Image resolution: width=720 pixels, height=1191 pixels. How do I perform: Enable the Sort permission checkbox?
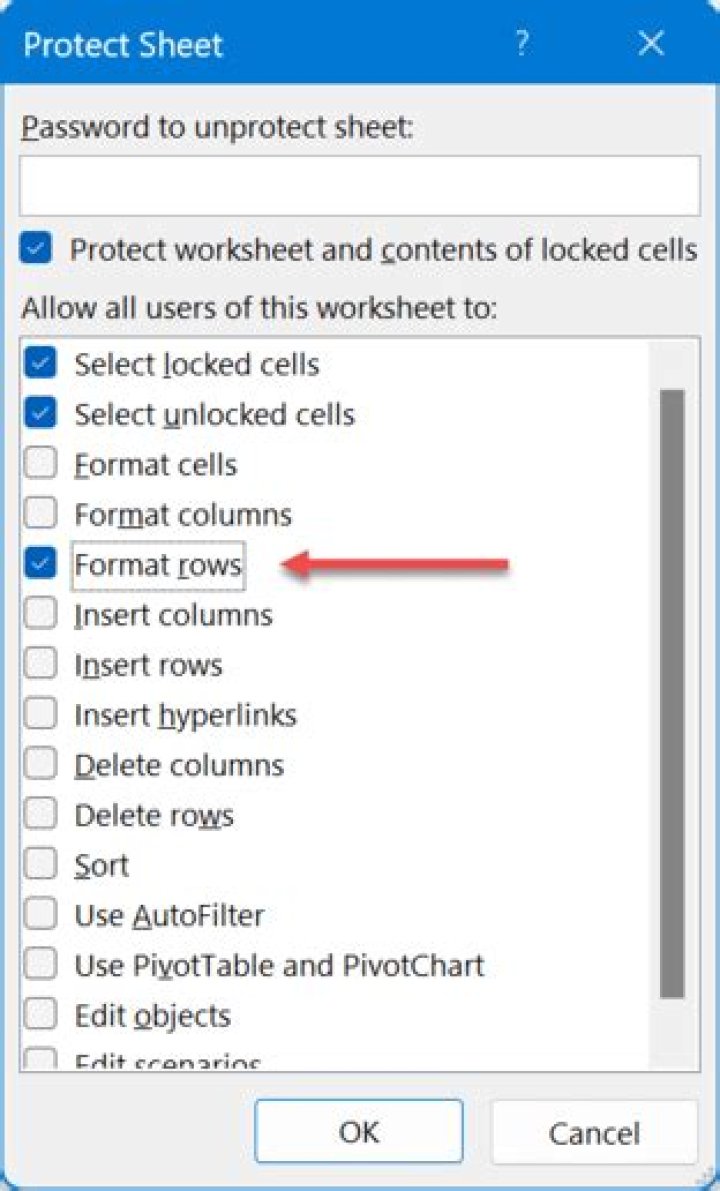tap(40, 865)
